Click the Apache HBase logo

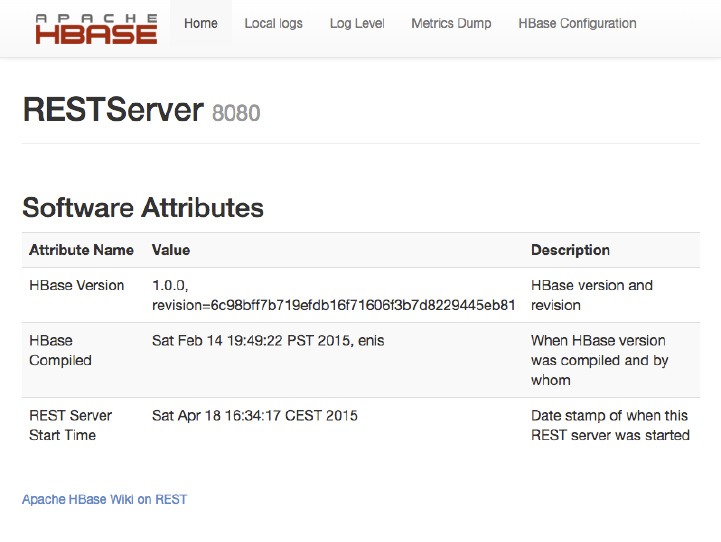pyautogui.click(x=96, y=29)
